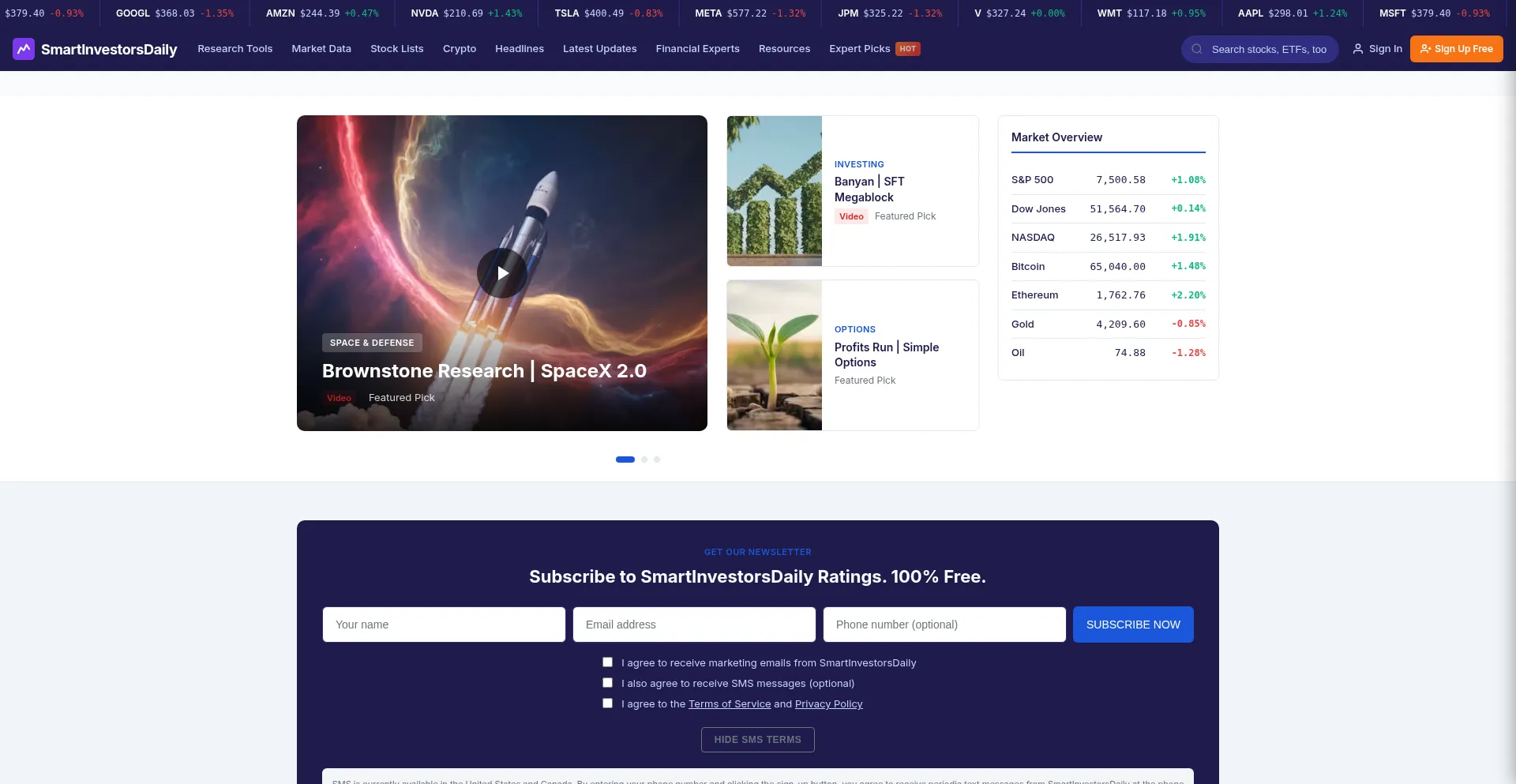
Task: Click the AMZN ticker in the tape
Action: tap(322, 13)
